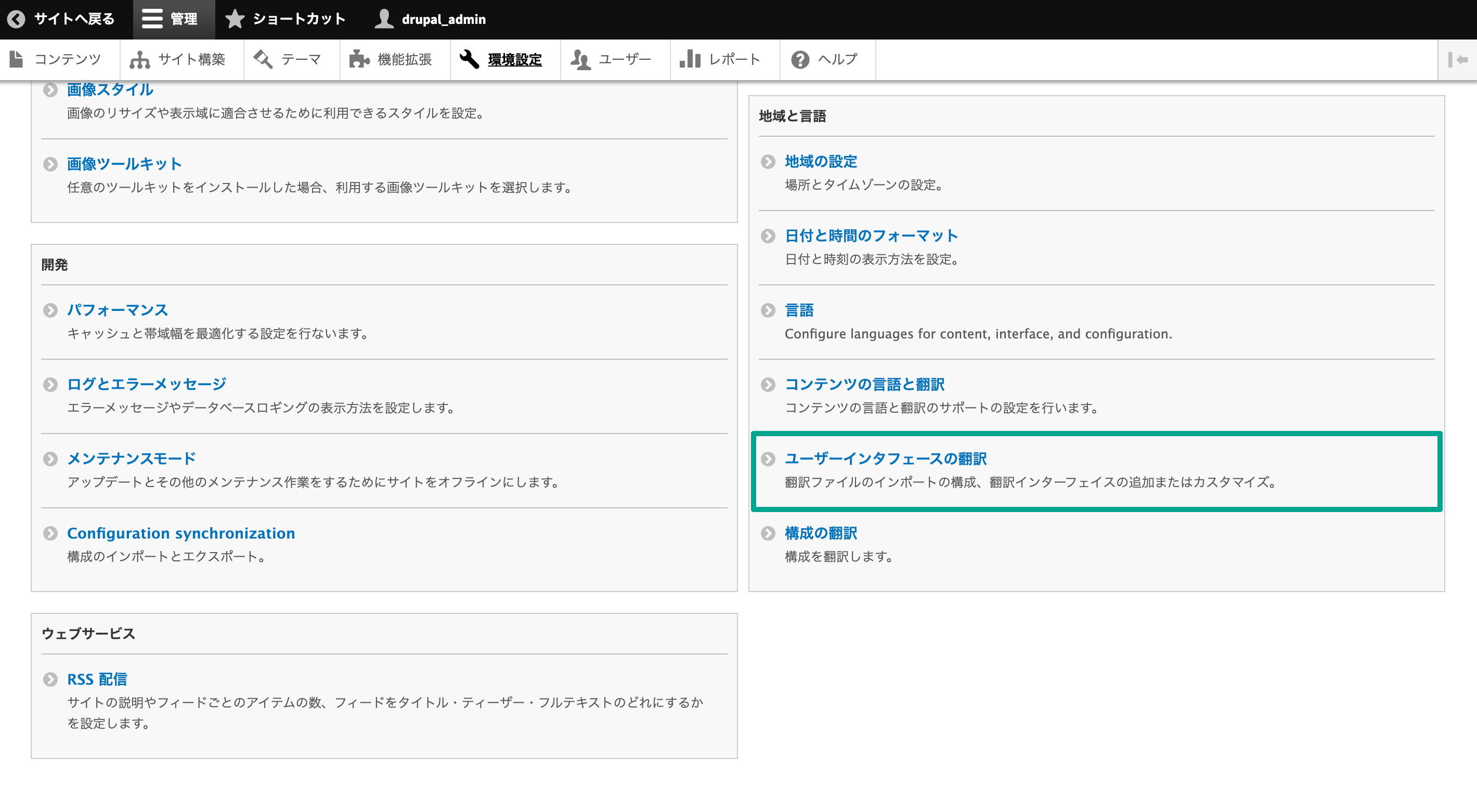Click the ウェブサービス section heading
This screenshot has height=812, width=1477.
point(88,634)
